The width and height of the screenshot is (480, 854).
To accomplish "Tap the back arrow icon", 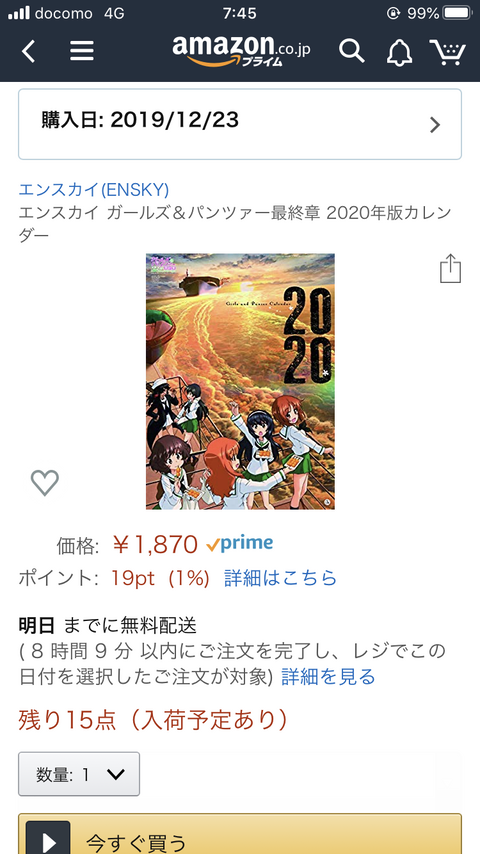I will 28,51.
